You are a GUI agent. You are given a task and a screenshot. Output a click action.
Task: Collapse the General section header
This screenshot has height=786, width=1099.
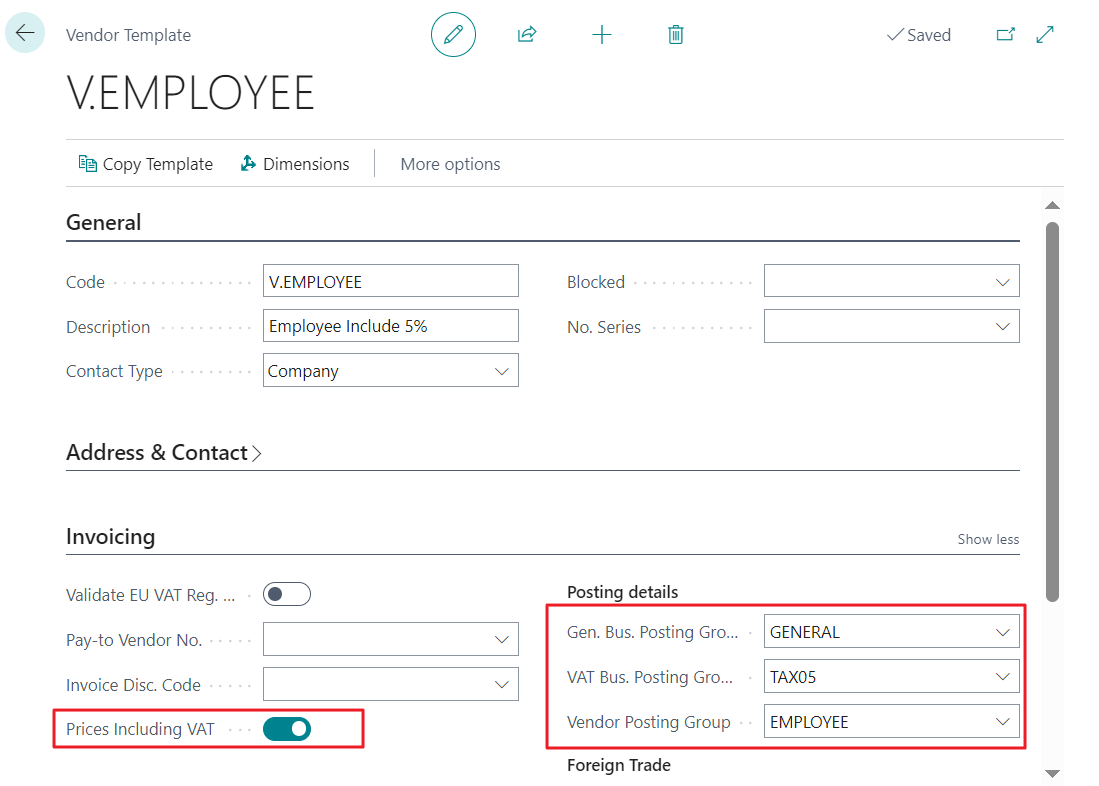coord(104,222)
